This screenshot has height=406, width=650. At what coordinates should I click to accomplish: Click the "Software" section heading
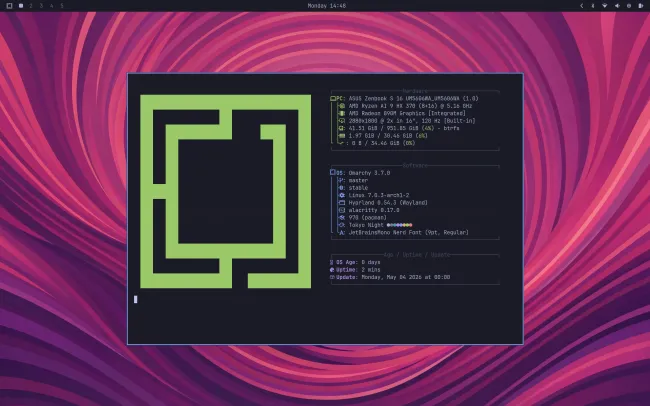pos(415,166)
